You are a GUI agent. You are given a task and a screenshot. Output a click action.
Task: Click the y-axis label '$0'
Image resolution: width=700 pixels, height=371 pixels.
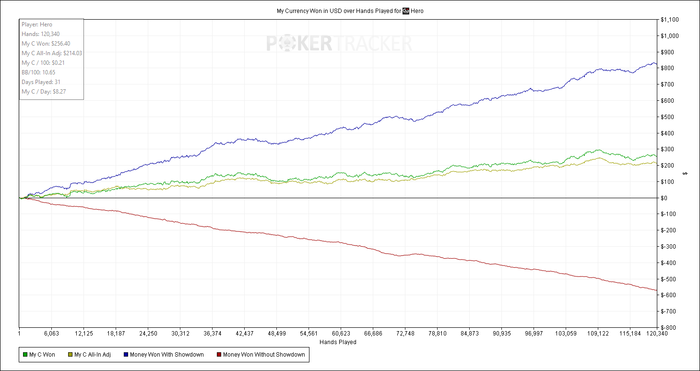[x=663, y=198]
